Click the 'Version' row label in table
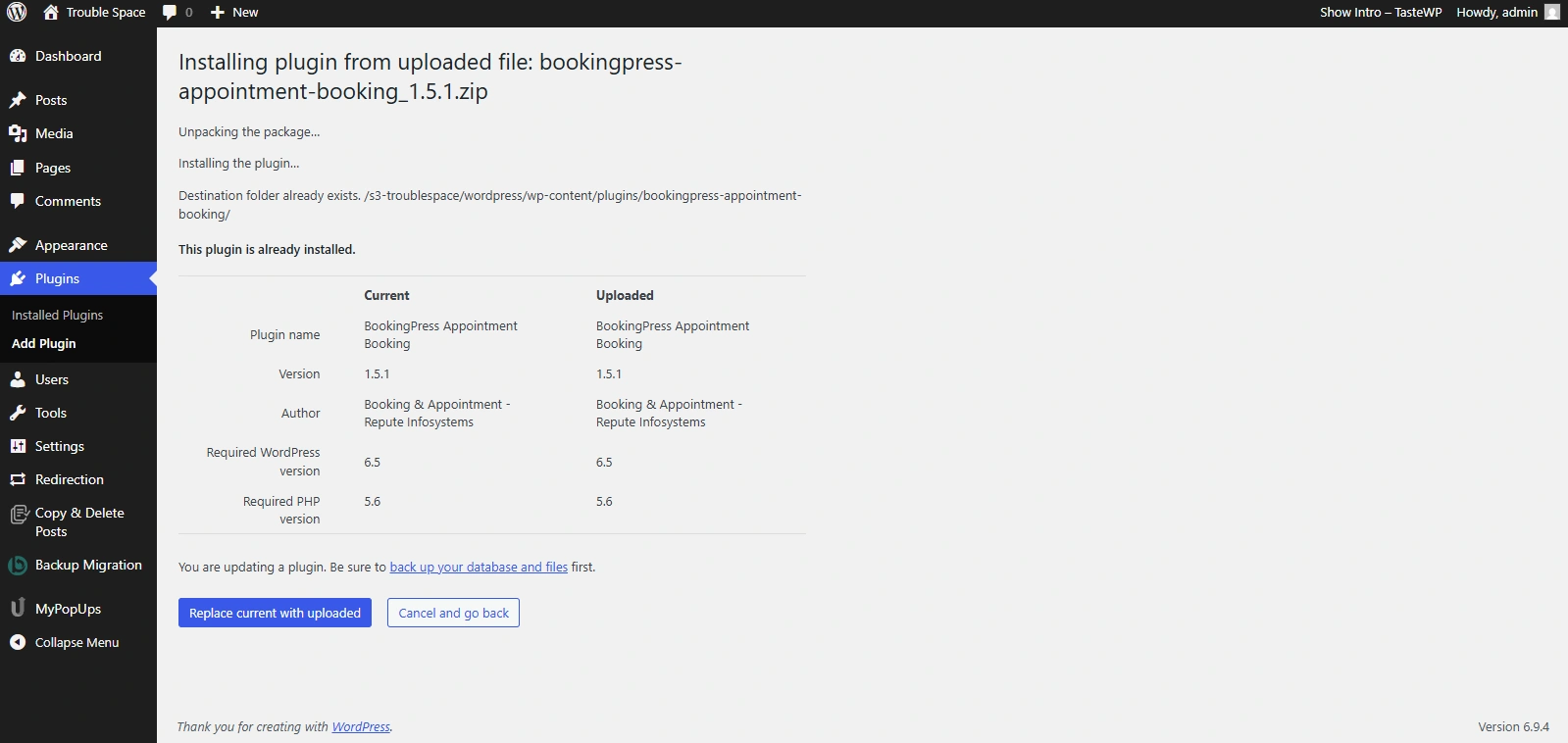This screenshot has width=1568, height=743. click(299, 373)
